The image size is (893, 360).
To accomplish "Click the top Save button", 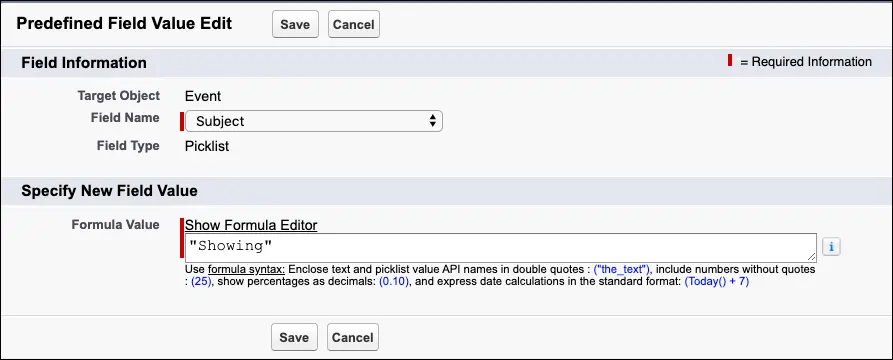I will click(295, 24).
